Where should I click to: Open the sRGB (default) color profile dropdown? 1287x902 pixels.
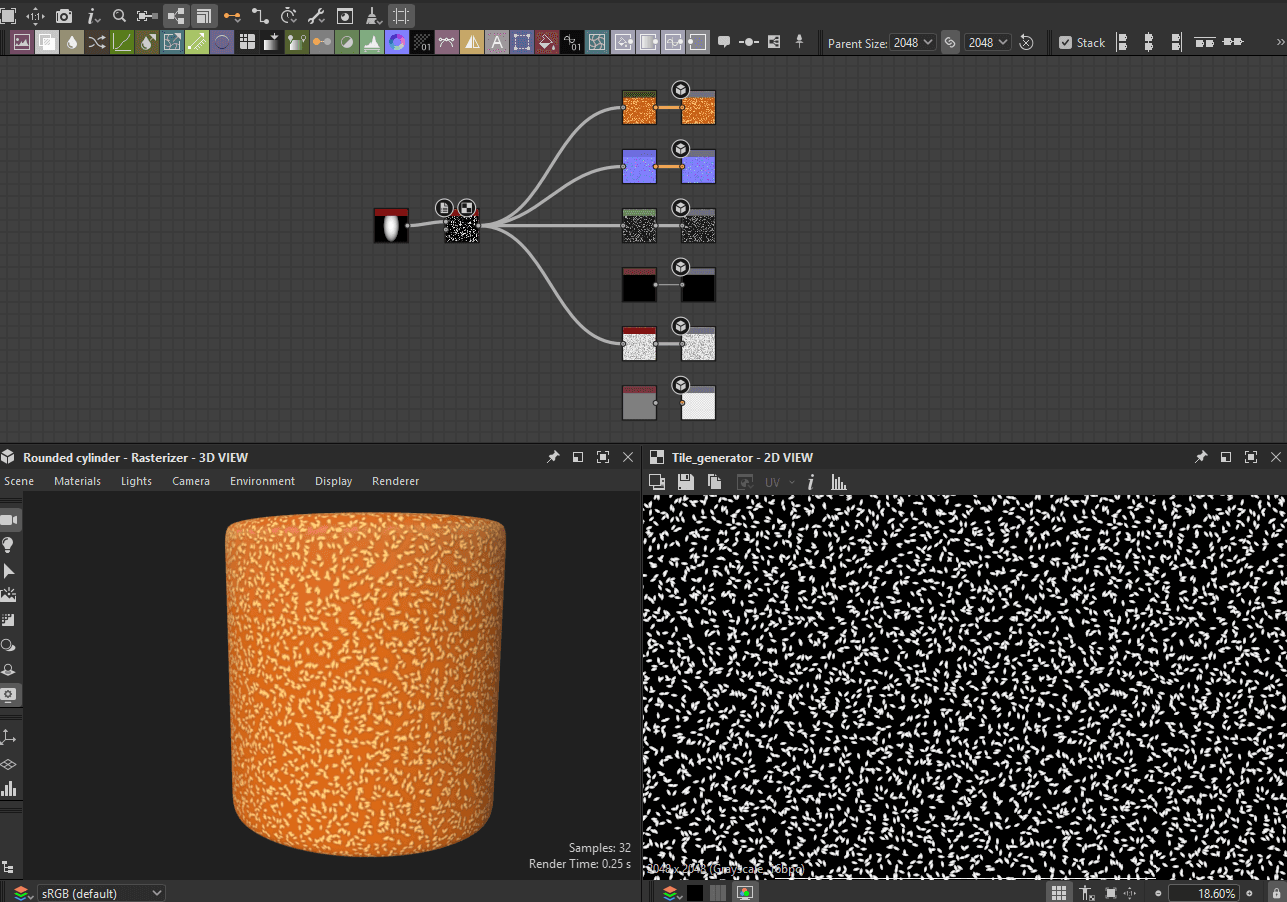[x=100, y=893]
